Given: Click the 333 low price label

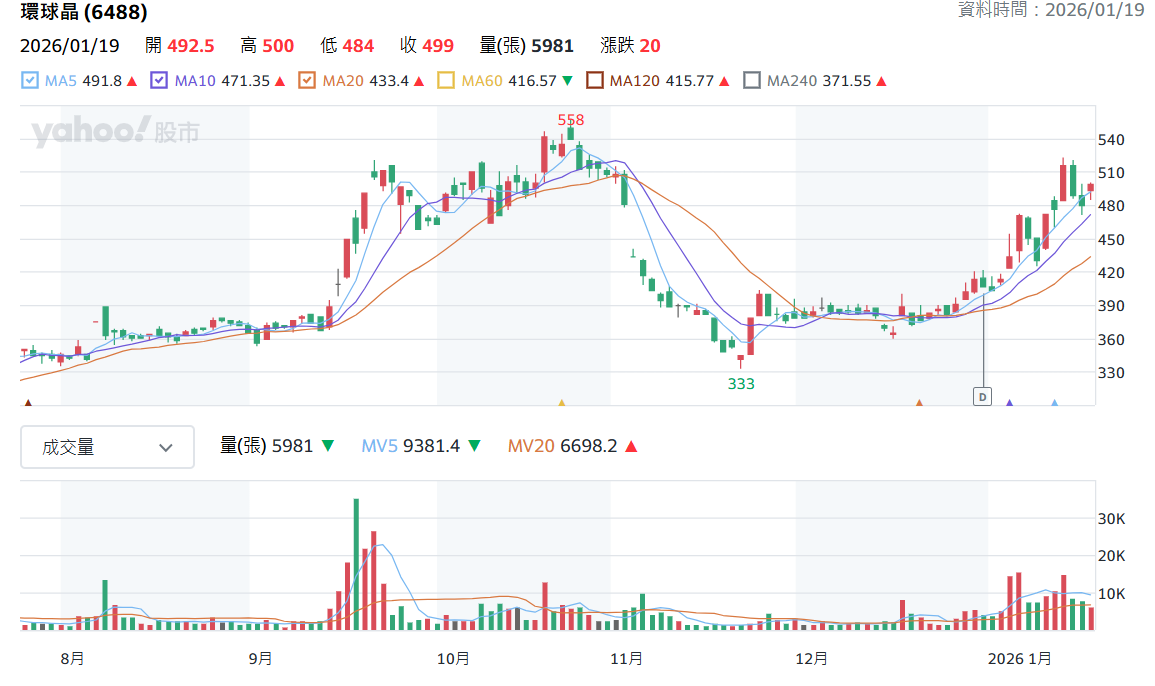Looking at the screenshot, I should click(741, 383).
